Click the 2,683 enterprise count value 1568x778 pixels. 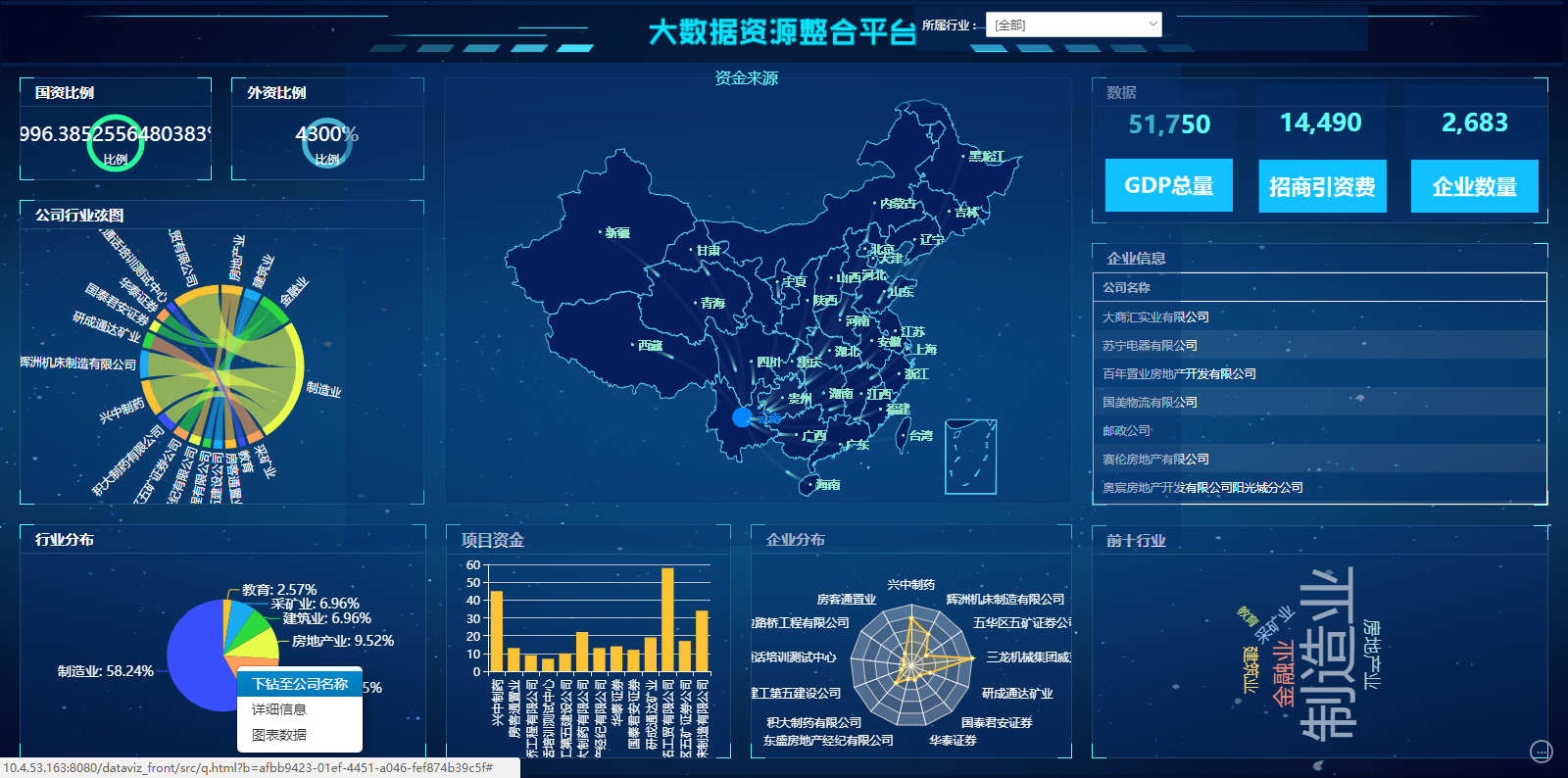[x=1474, y=122]
